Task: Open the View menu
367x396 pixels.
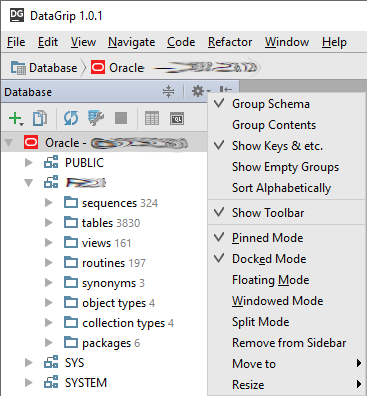Action: [x=83, y=42]
